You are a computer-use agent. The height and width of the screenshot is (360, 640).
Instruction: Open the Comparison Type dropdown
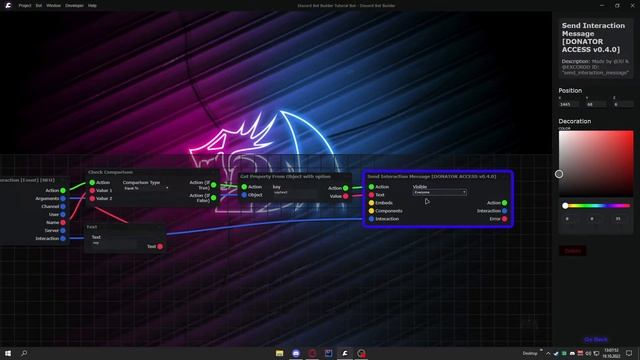tap(146, 188)
